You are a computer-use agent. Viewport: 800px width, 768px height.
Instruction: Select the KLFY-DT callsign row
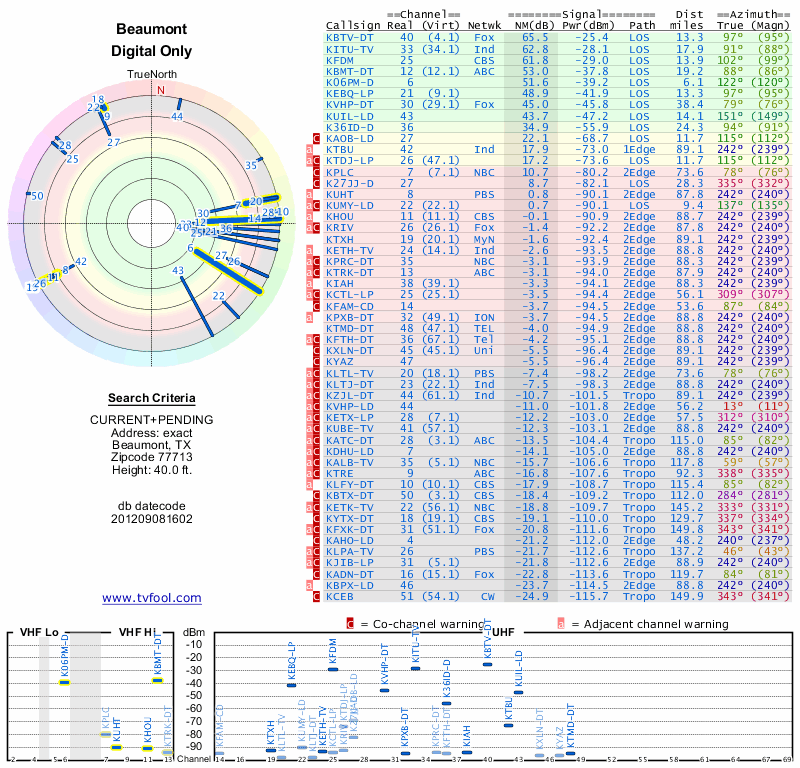(349, 484)
